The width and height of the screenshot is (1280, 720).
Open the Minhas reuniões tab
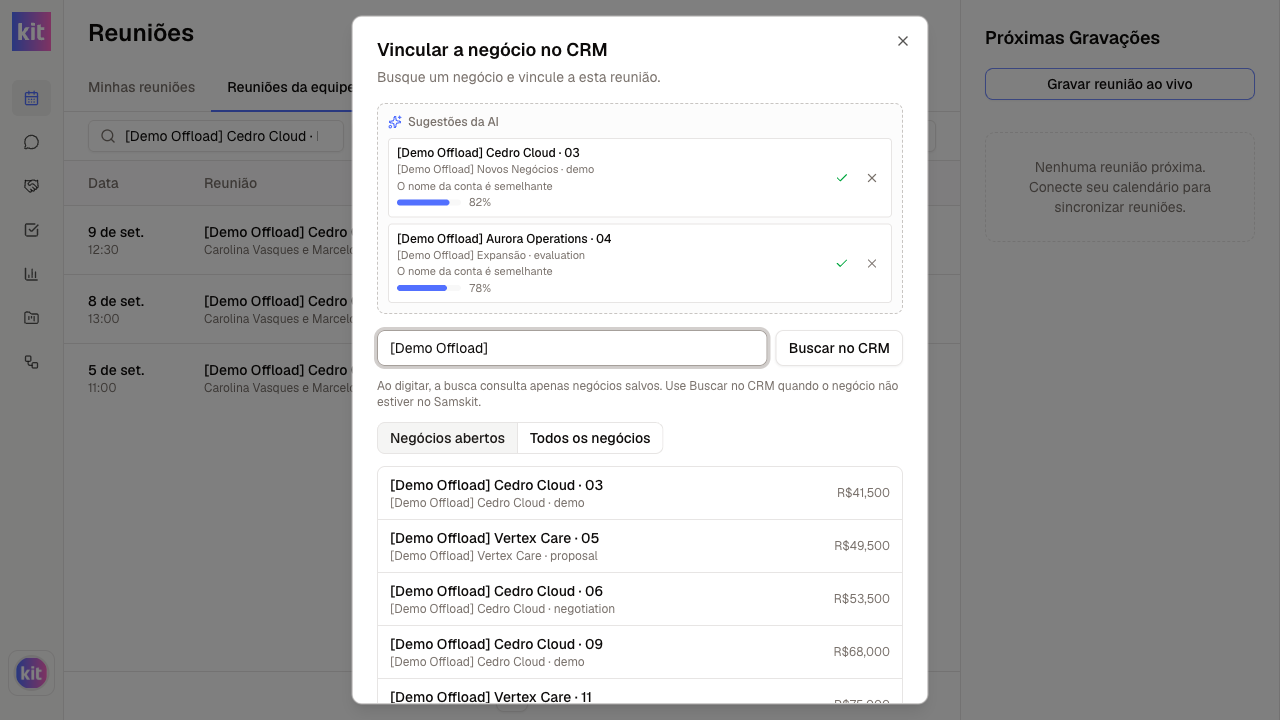[142, 87]
